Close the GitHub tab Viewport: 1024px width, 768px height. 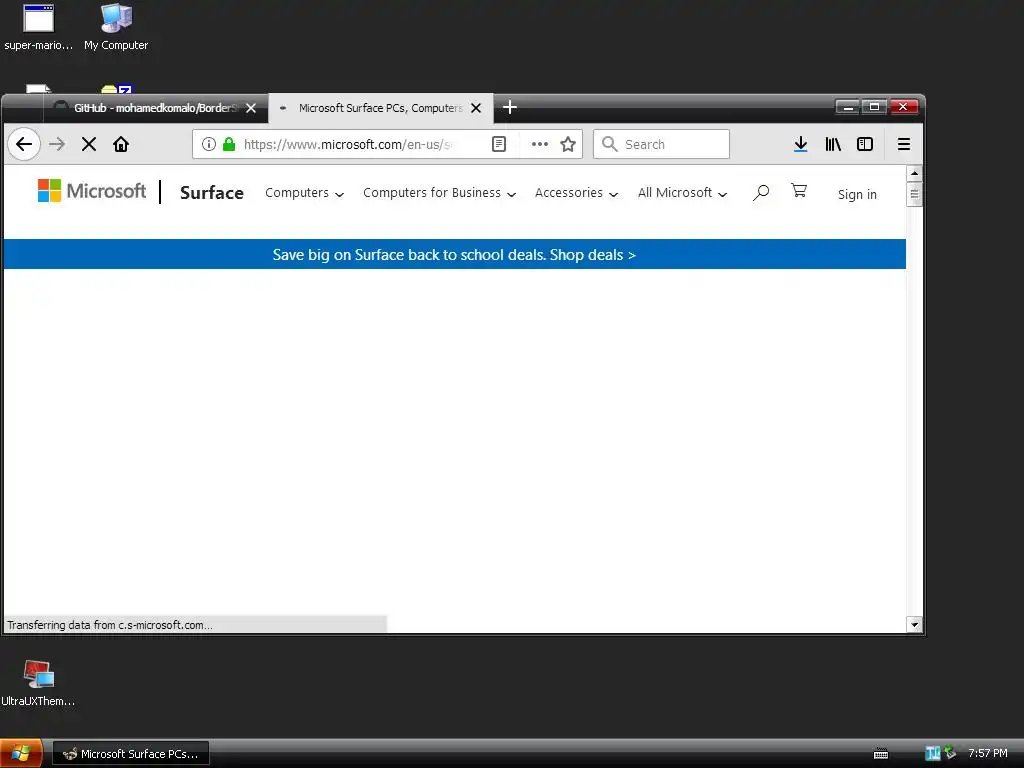(251, 108)
